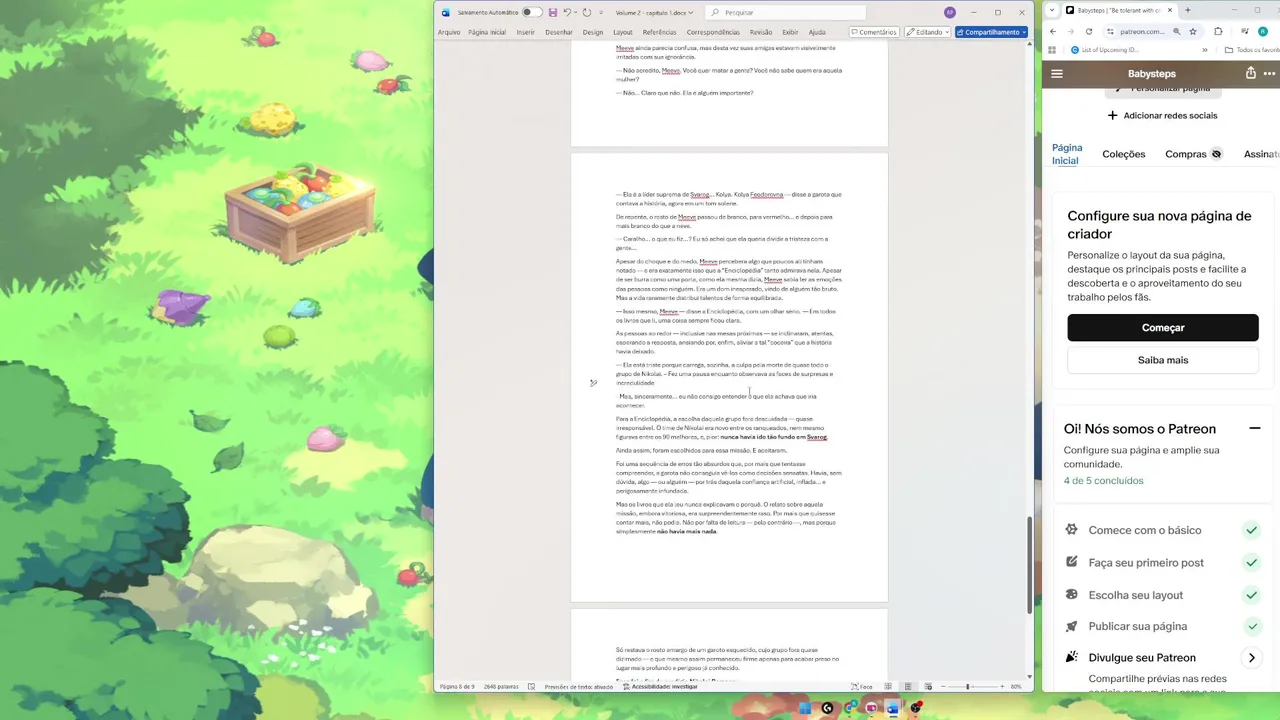Click the Save disk icon in Word
This screenshot has height=720, width=1280.
[x=552, y=12]
